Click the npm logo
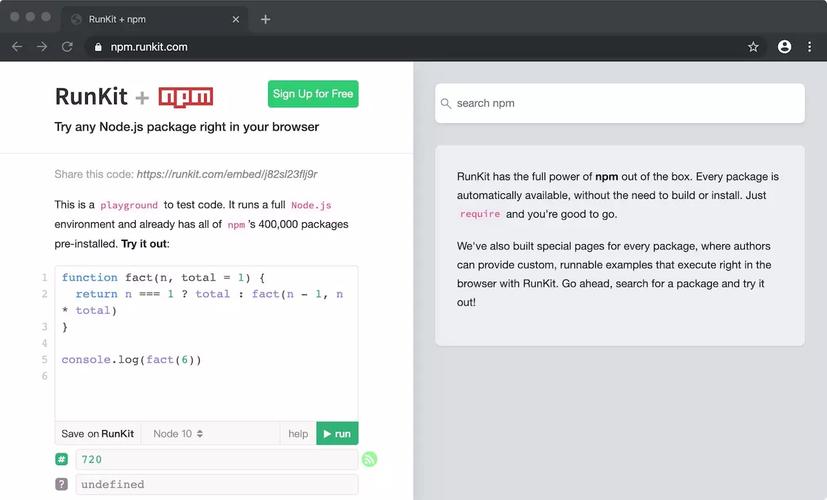 click(x=185, y=96)
